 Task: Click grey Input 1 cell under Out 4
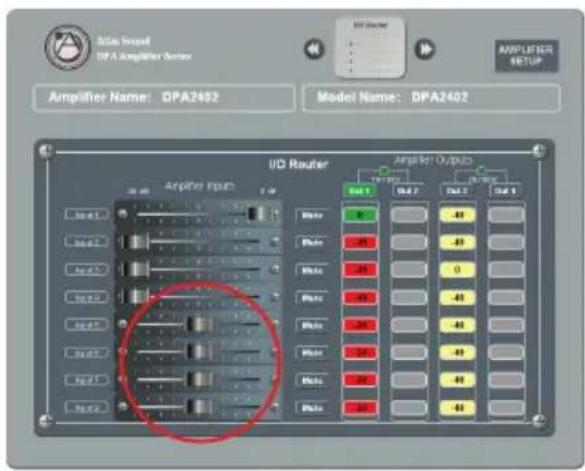tap(506, 215)
